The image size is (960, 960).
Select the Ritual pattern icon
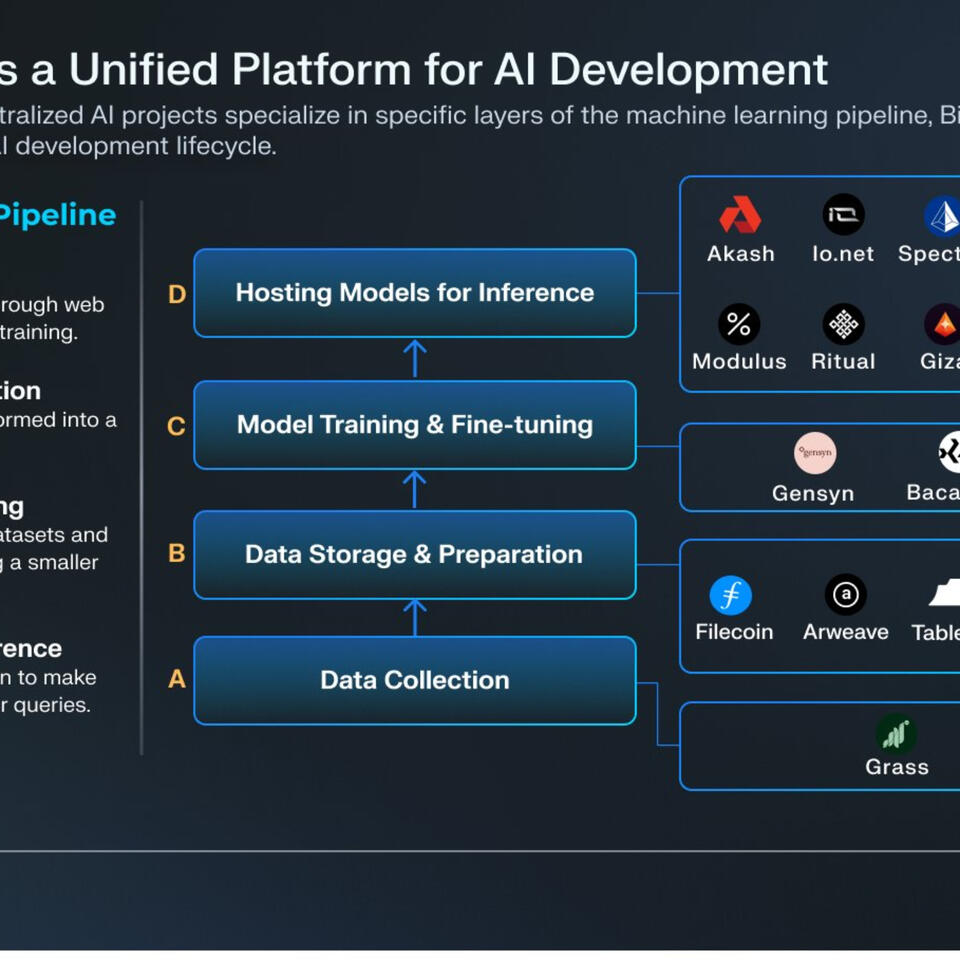click(x=843, y=324)
